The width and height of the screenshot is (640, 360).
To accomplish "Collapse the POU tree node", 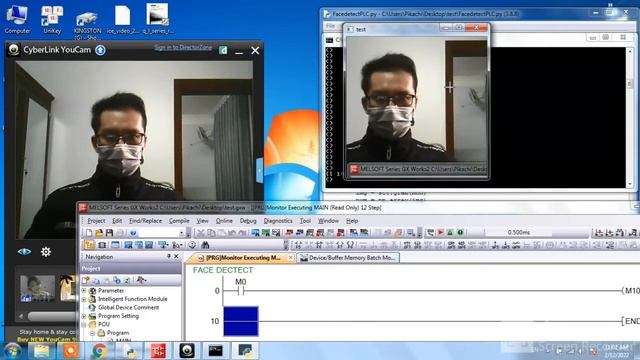I will tap(84, 325).
